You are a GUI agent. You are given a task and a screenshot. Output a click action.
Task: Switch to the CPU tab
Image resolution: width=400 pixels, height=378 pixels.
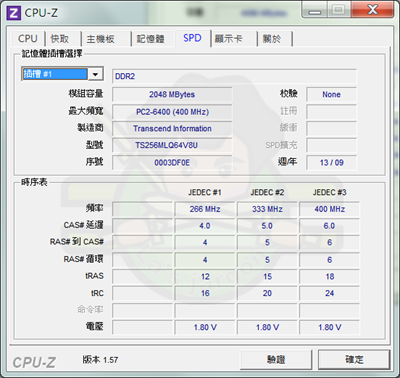tap(28, 39)
